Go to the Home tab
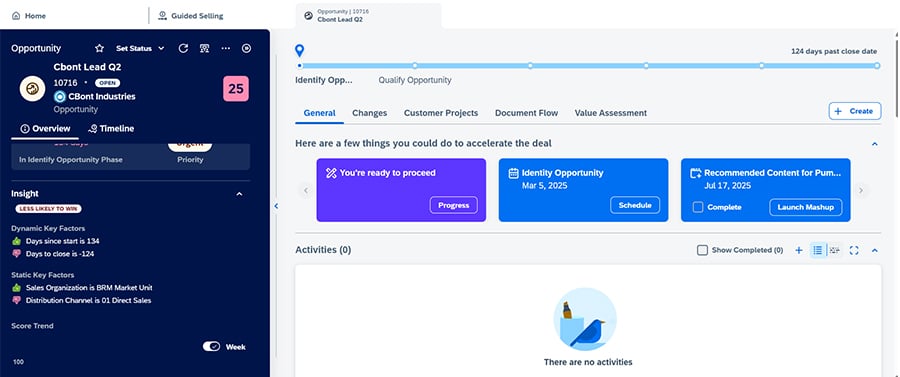900x377 pixels. click(29, 16)
